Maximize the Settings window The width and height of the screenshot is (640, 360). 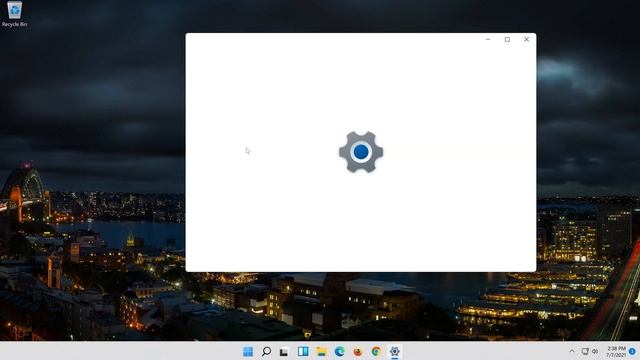(x=507, y=40)
